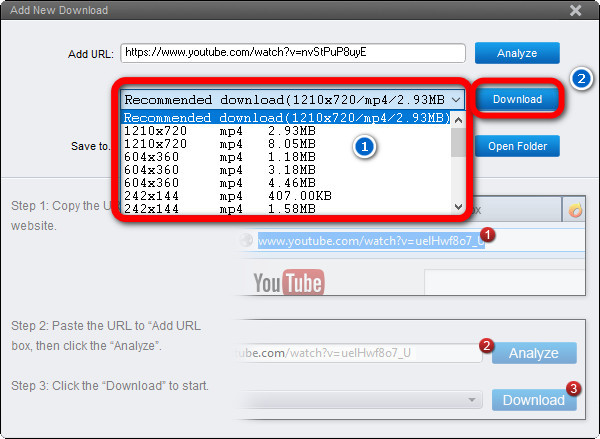
Task: Click the highlighted youtube URL in Step 1 illustration
Action: click(x=371, y=241)
